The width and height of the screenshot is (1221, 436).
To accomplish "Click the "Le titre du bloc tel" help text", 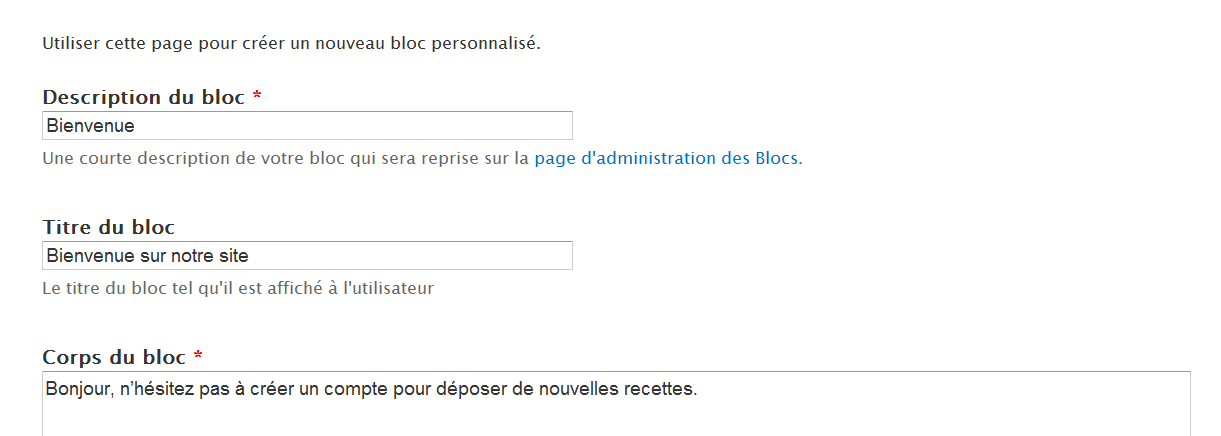I will [x=238, y=289].
